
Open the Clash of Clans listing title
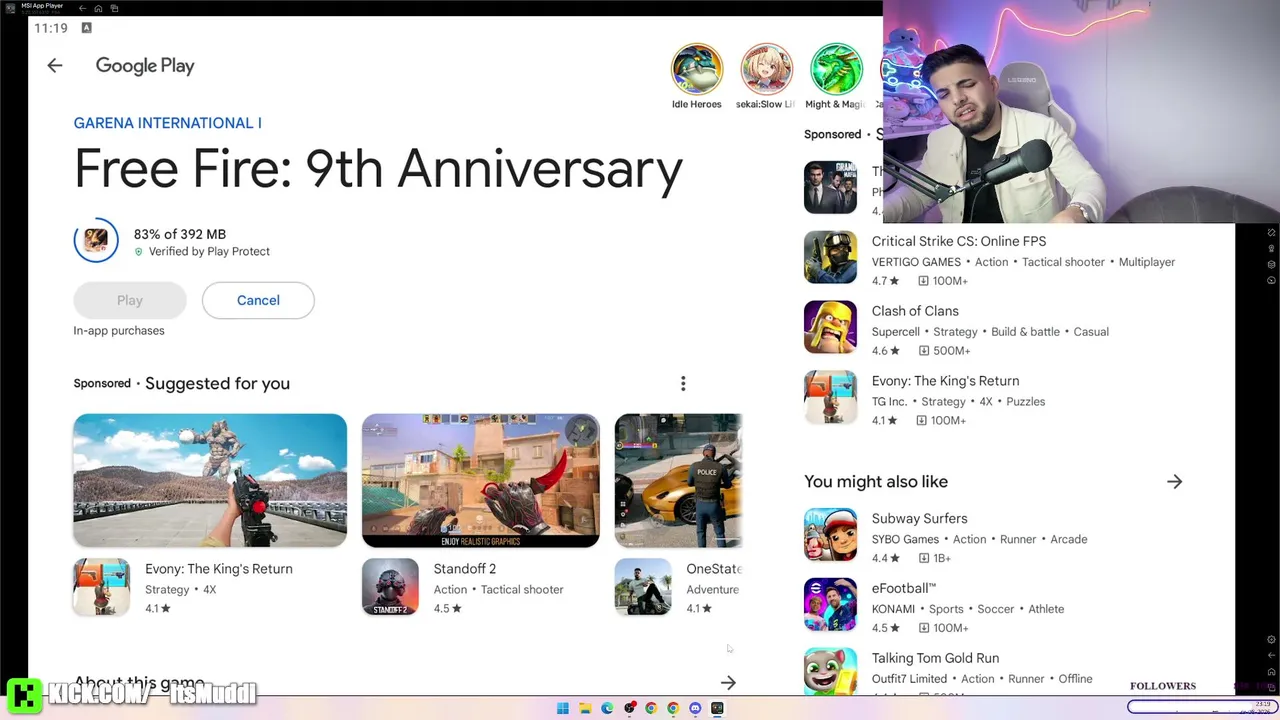[x=915, y=311]
